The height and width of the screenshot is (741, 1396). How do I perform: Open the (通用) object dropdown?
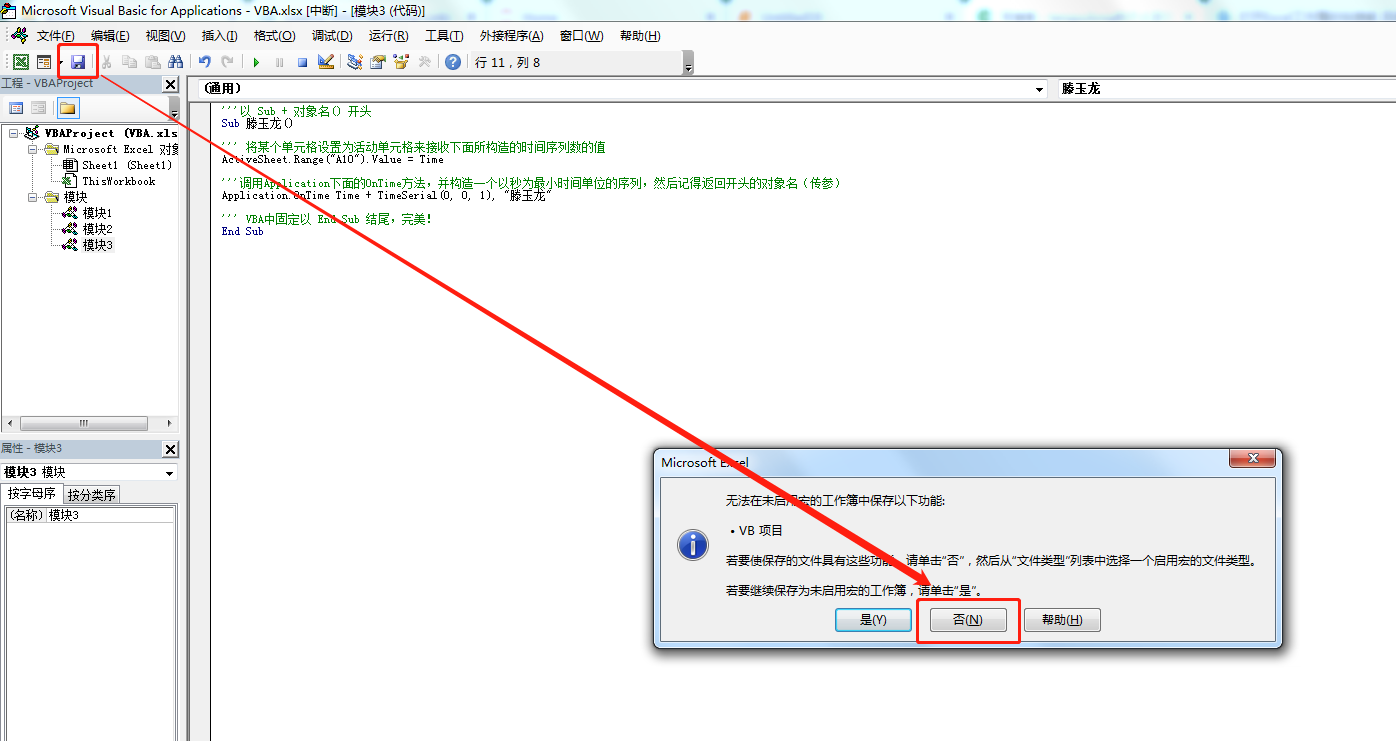click(x=1038, y=89)
